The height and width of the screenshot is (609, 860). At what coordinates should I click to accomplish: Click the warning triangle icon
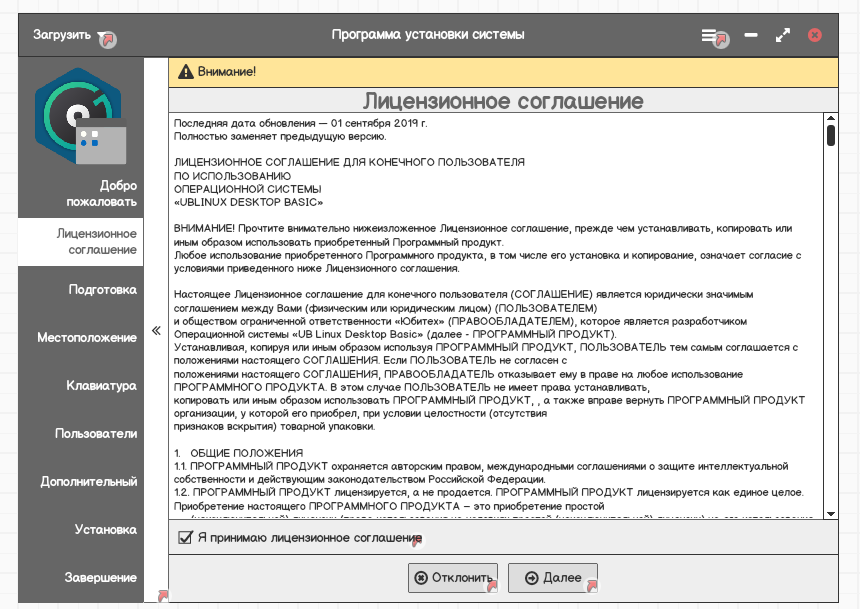184,72
